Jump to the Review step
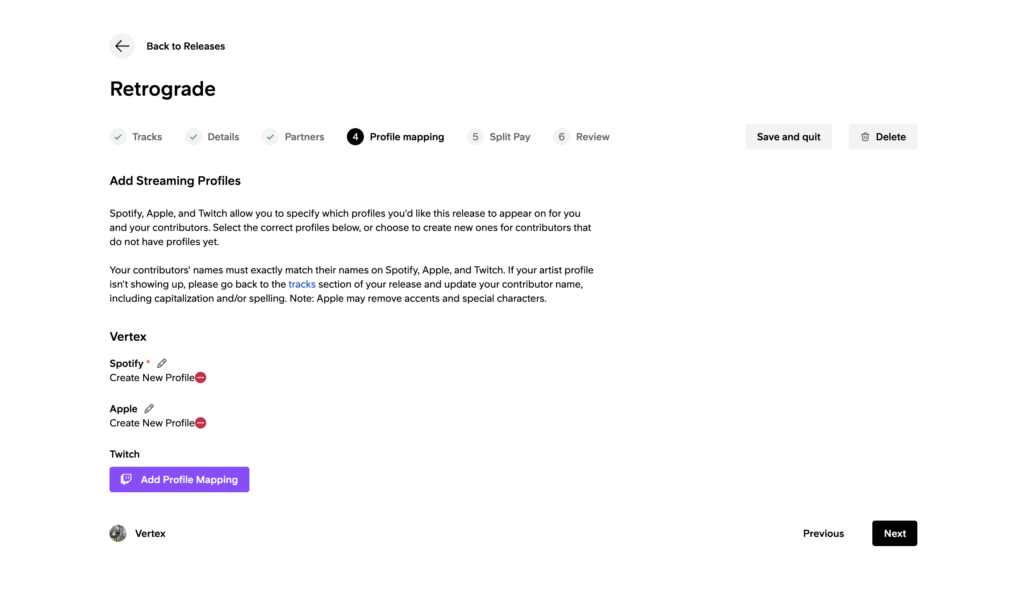Viewport: 1024px width, 607px height. click(x=592, y=137)
